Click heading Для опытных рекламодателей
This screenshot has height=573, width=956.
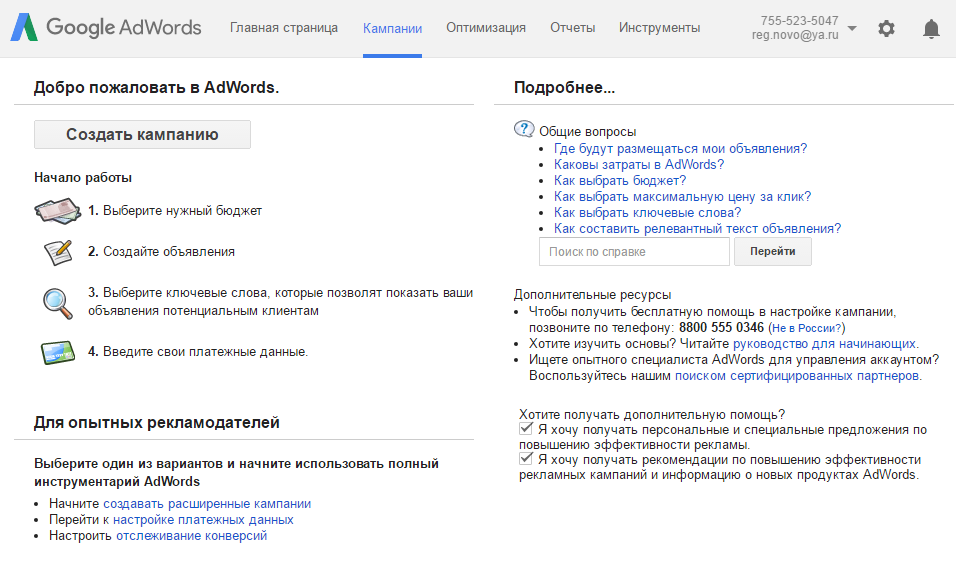[157, 422]
